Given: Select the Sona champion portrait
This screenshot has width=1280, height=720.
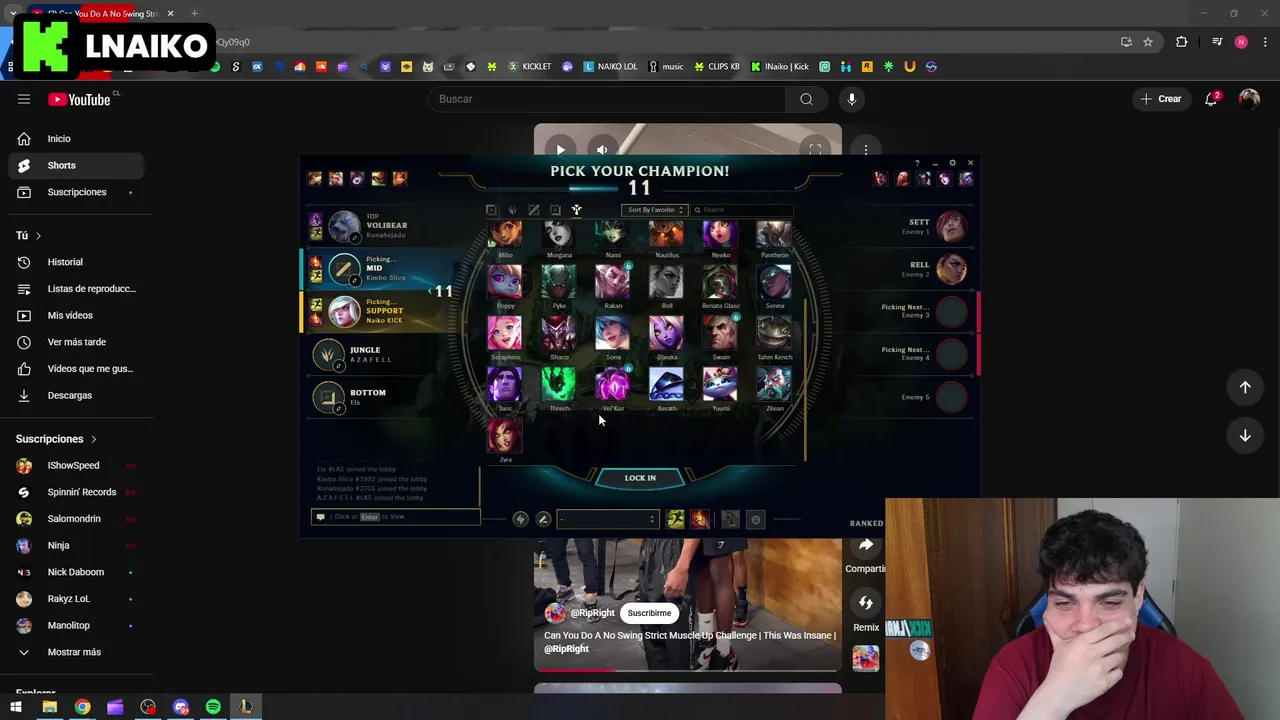Looking at the screenshot, I should coord(613,333).
